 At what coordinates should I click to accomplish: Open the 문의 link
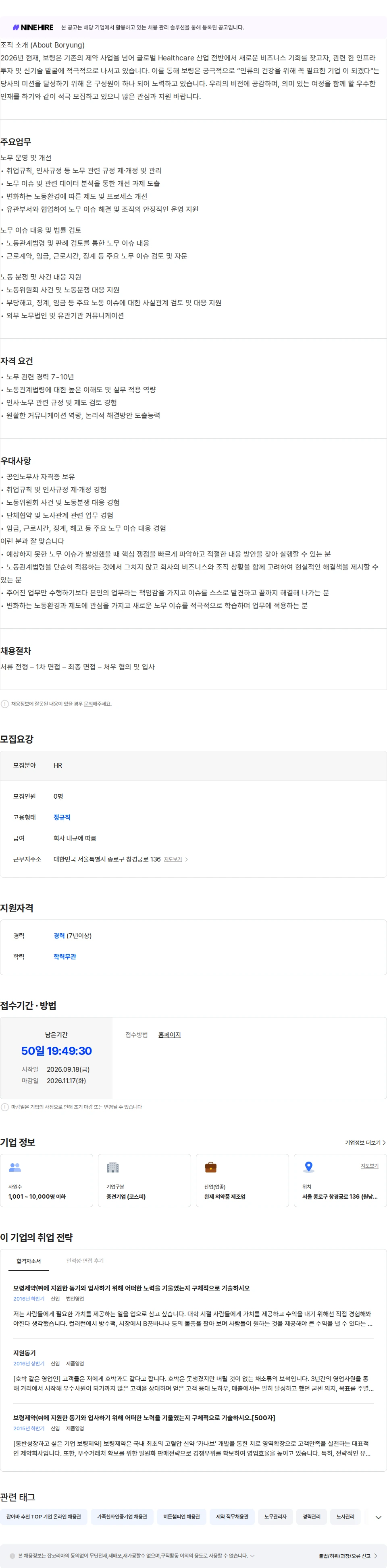tap(88, 704)
